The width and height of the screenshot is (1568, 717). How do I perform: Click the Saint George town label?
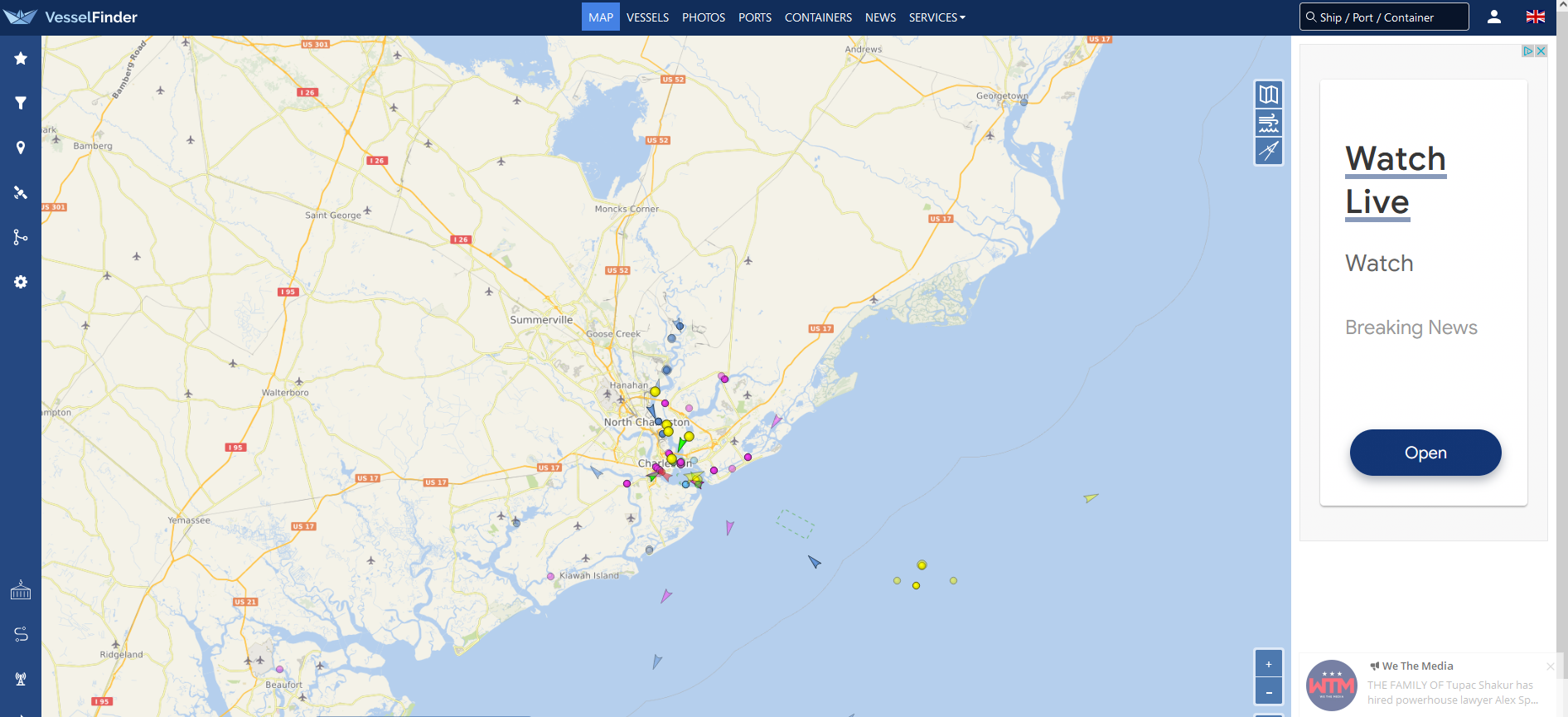(333, 216)
